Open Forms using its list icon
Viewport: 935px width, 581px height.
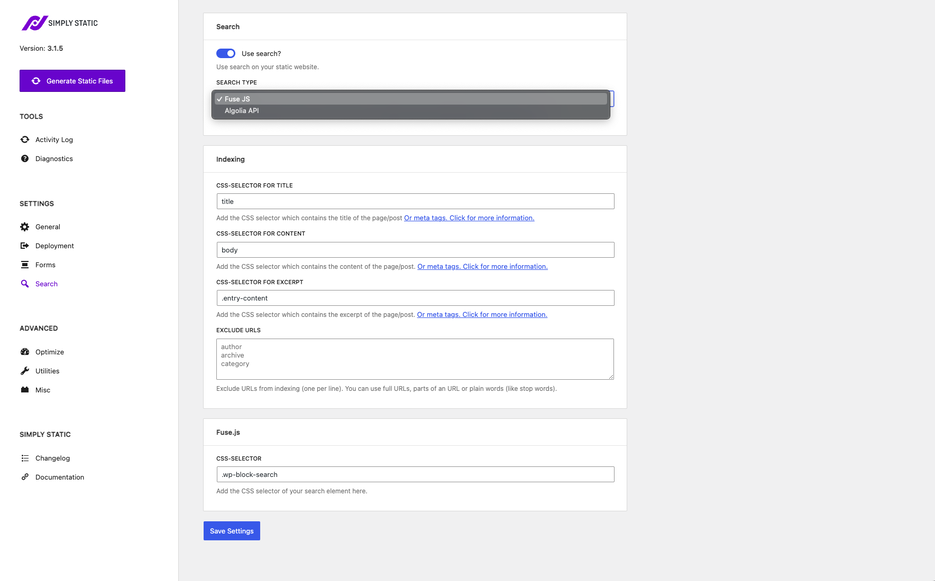(24, 264)
